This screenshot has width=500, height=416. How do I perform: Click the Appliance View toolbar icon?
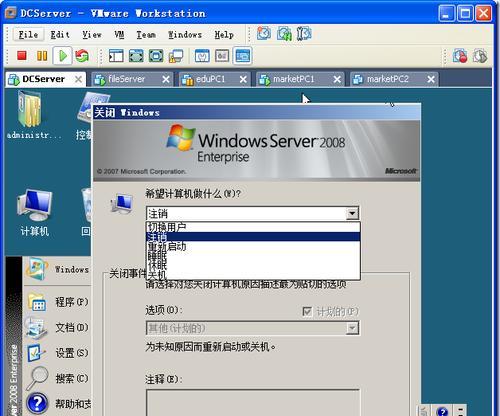(222, 56)
